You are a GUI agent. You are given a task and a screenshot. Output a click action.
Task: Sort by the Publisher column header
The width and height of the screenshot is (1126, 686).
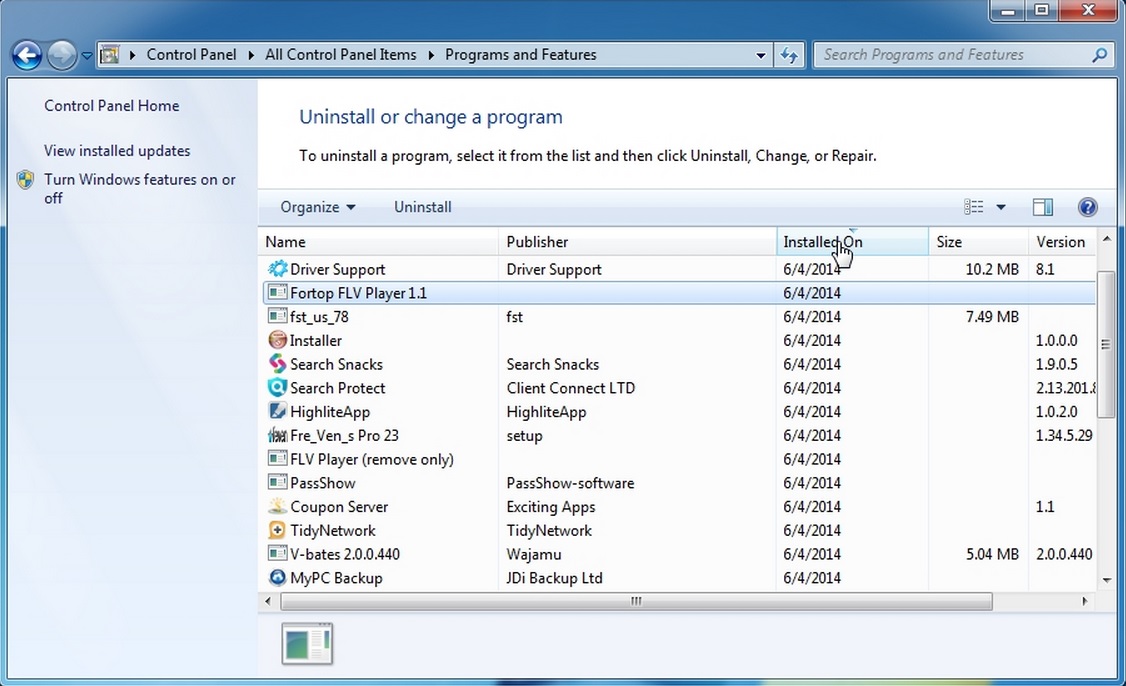(638, 242)
